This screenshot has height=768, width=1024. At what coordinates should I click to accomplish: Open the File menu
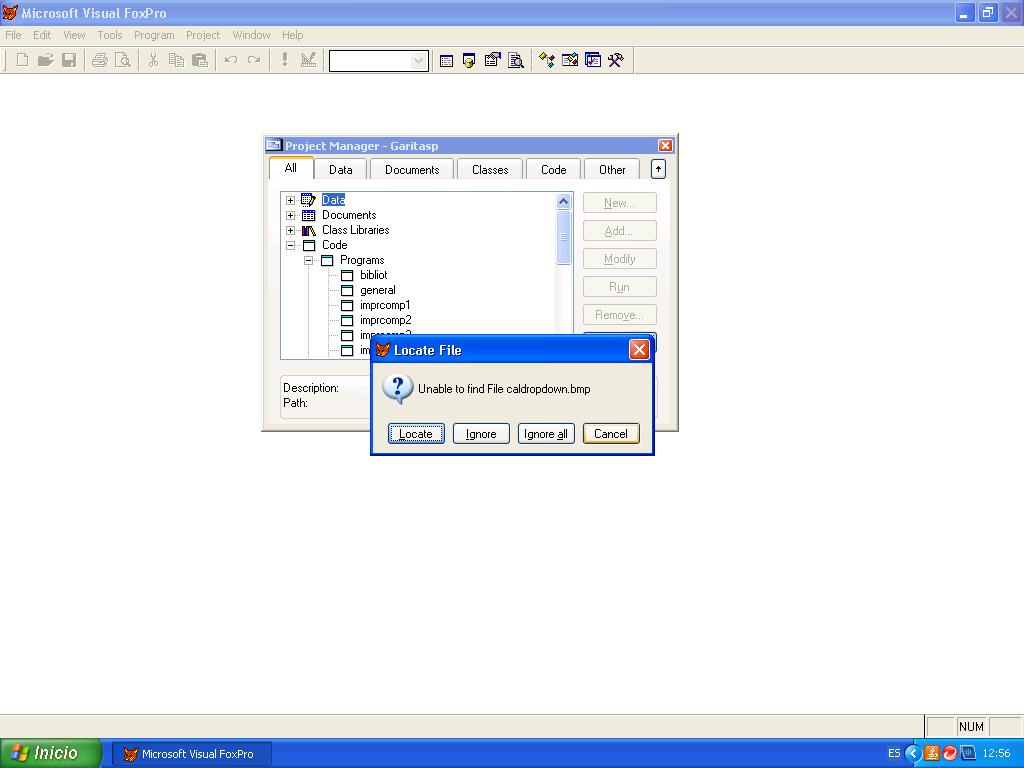(x=13, y=35)
